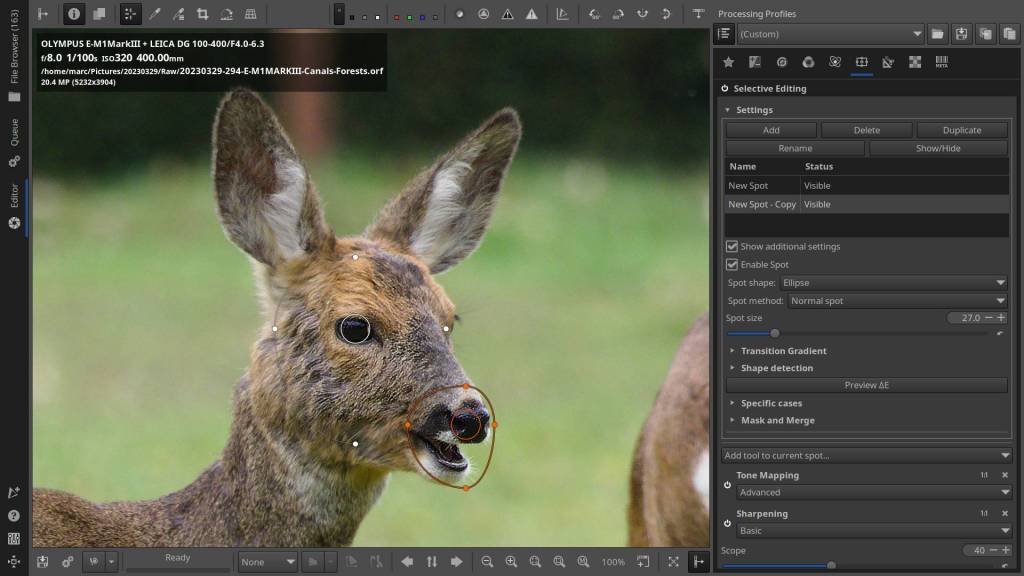
Task: Click the clipped highlights warning indicator
Action: [x=531, y=14]
